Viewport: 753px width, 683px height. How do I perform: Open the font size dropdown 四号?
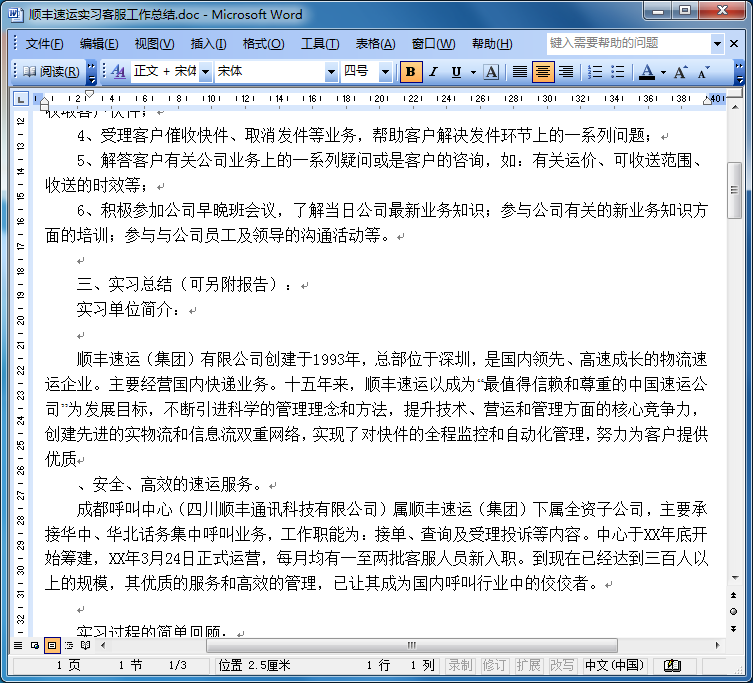point(385,72)
